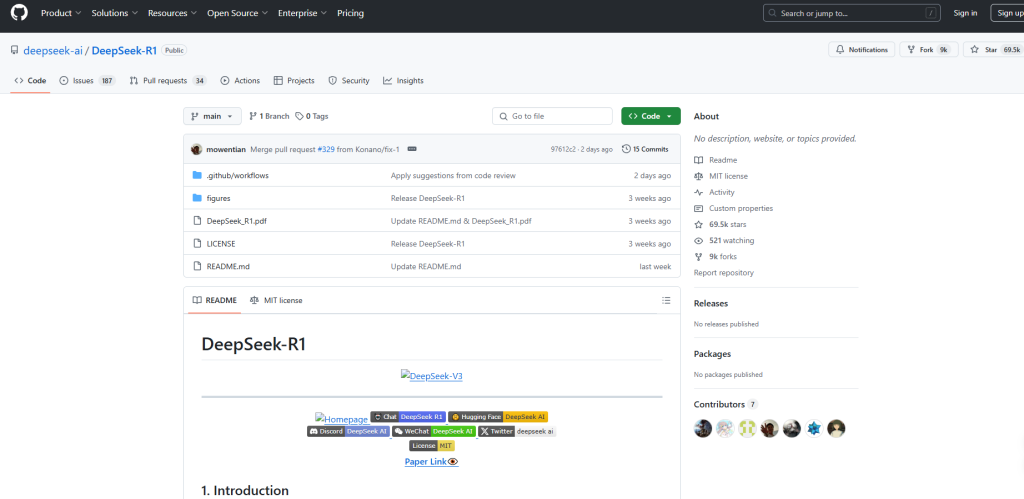Click the Notifications bell button
The image size is (1024, 499).
[x=861, y=50]
